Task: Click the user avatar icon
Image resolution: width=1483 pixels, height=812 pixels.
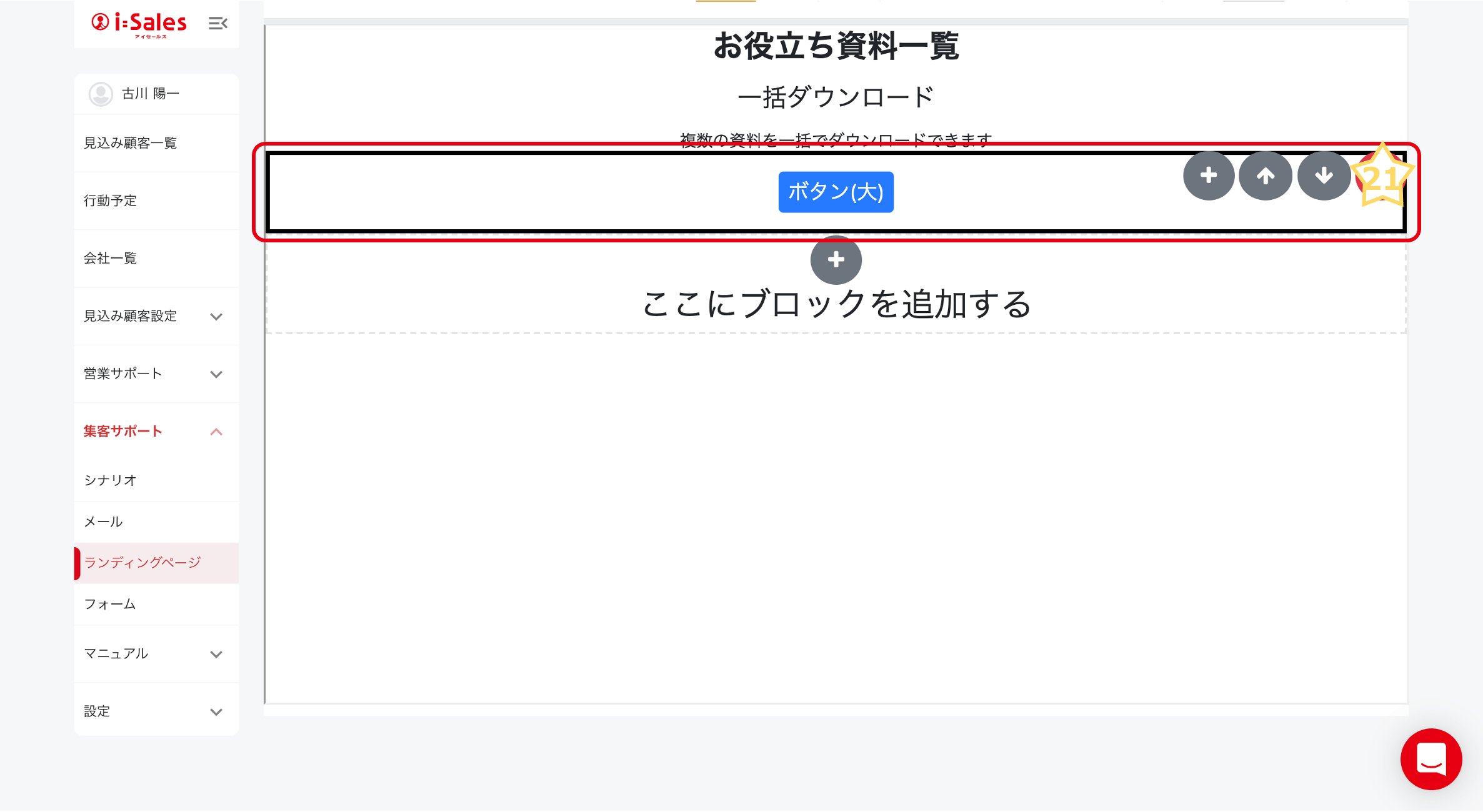Action: pos(101,94)
